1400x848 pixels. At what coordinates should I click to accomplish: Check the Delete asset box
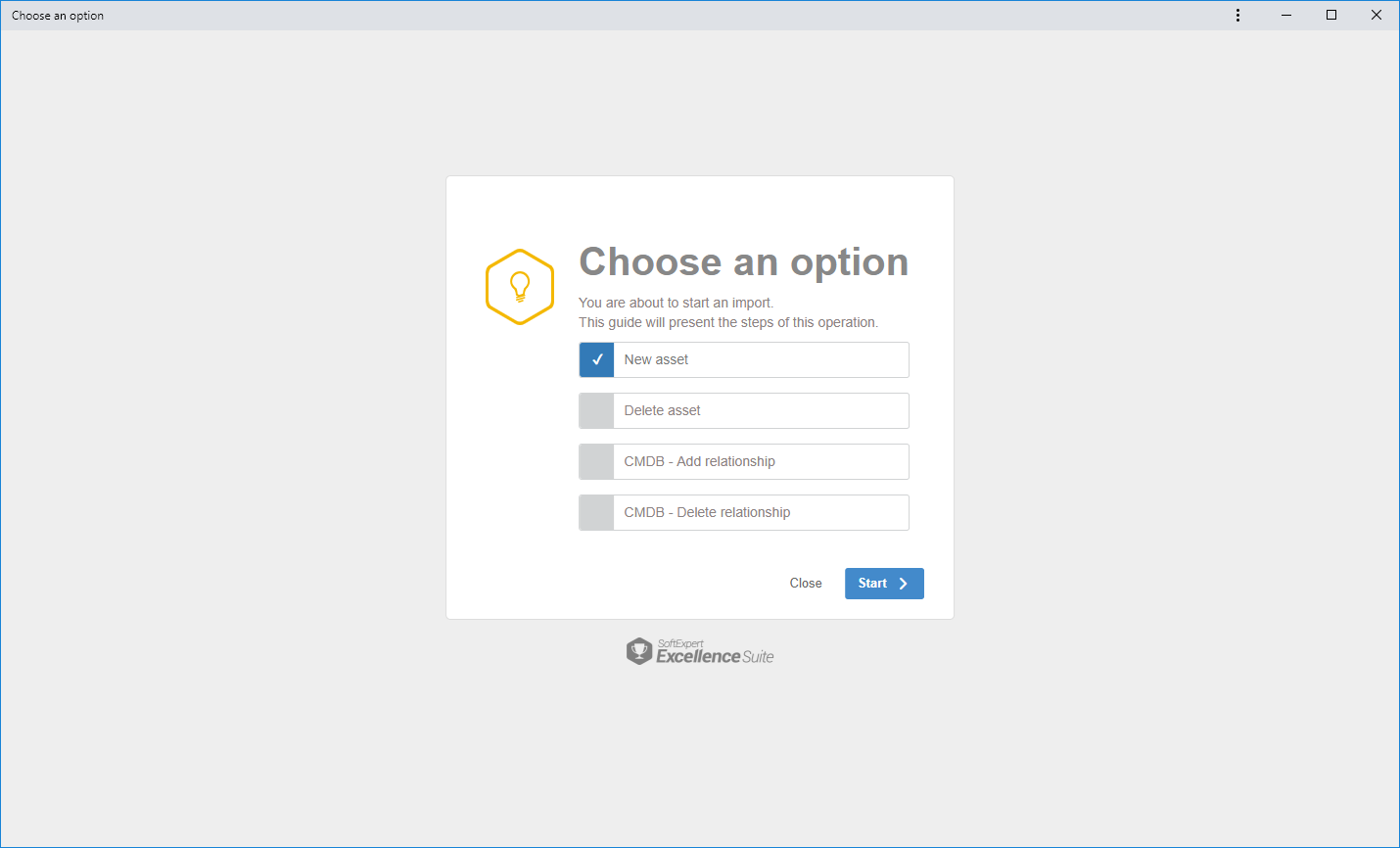[x=596, y=410]
